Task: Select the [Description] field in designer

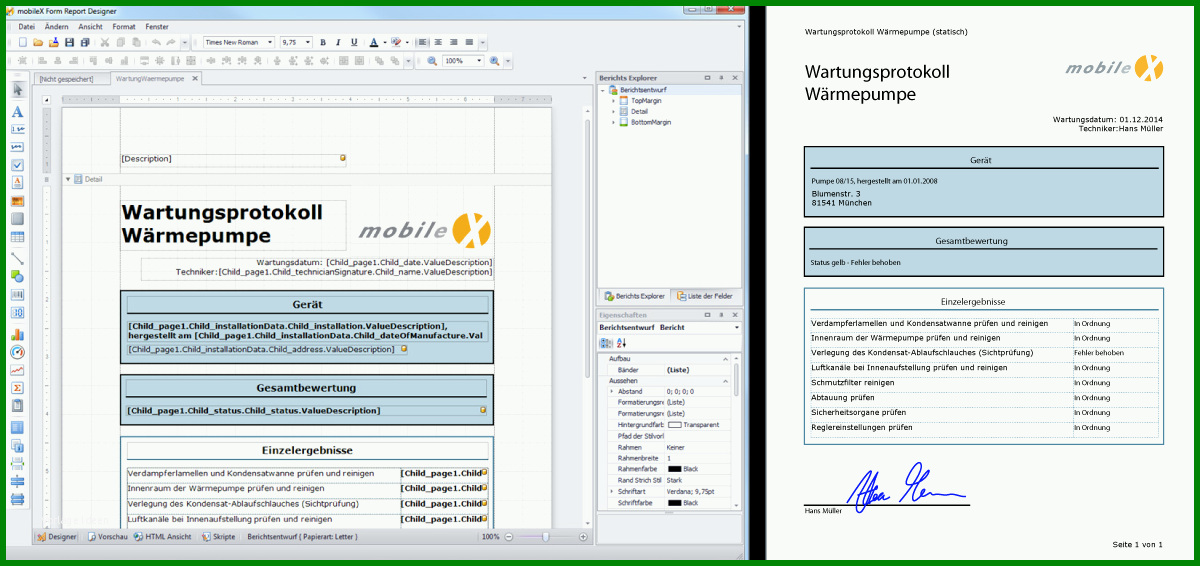Action: pyautogui.click(x=233, y=159)
